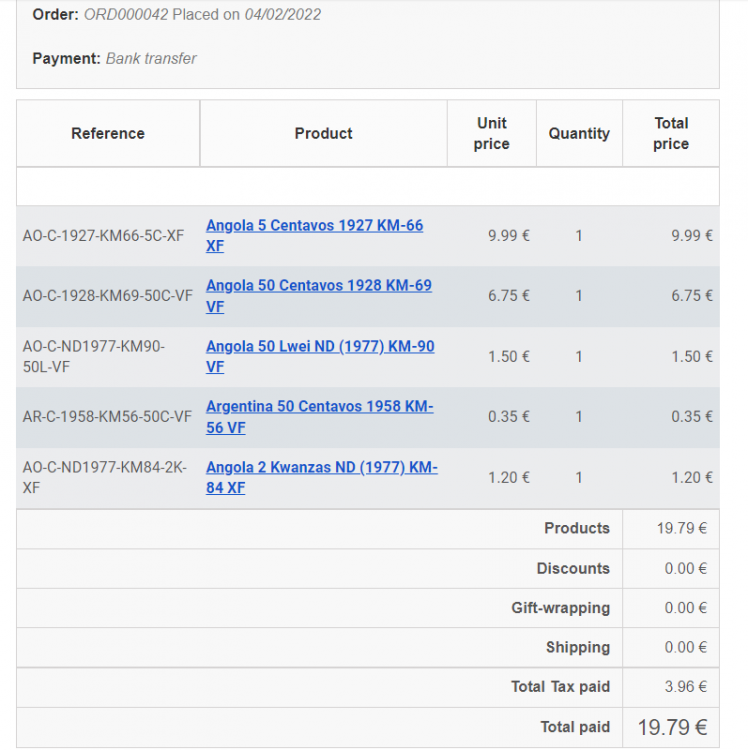The width and height of the screenshot is (748, 750).
Task: Select reference AO-C-ND1977-KM84-2K-XF
Action: click(105, 477)
